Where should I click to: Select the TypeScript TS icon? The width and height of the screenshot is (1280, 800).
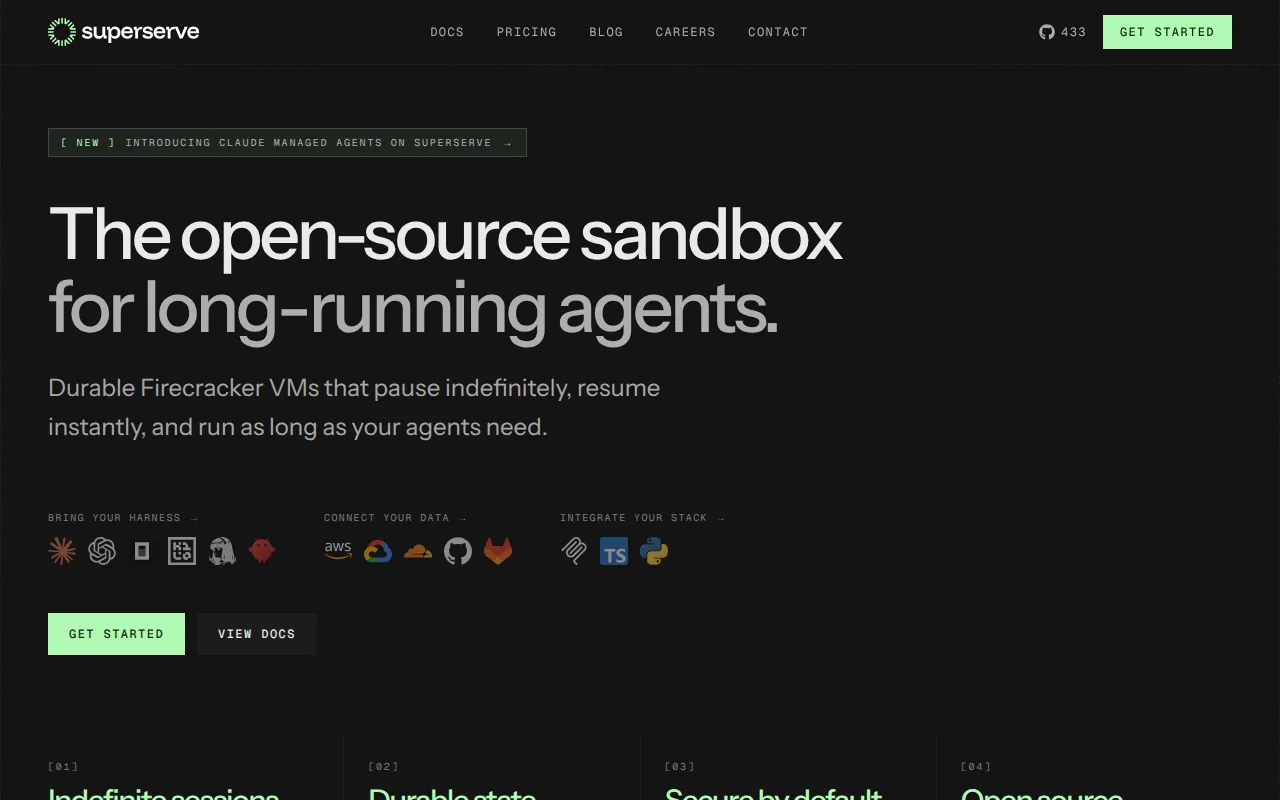614,551
